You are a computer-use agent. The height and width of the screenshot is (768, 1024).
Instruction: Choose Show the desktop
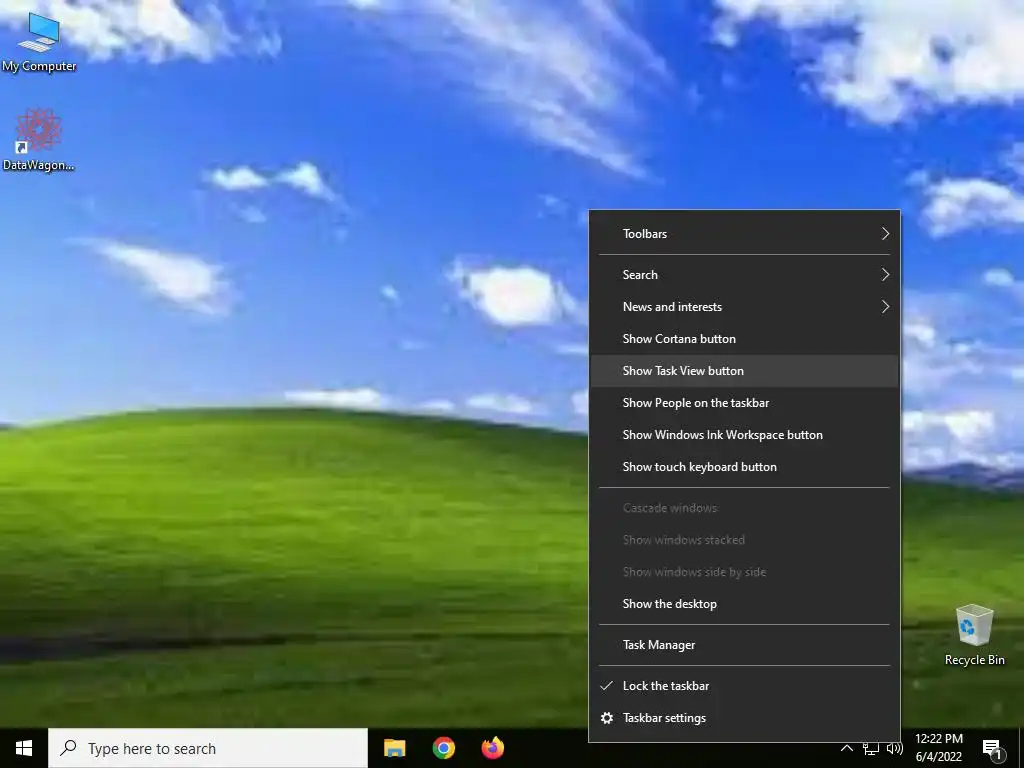[744, 604]
